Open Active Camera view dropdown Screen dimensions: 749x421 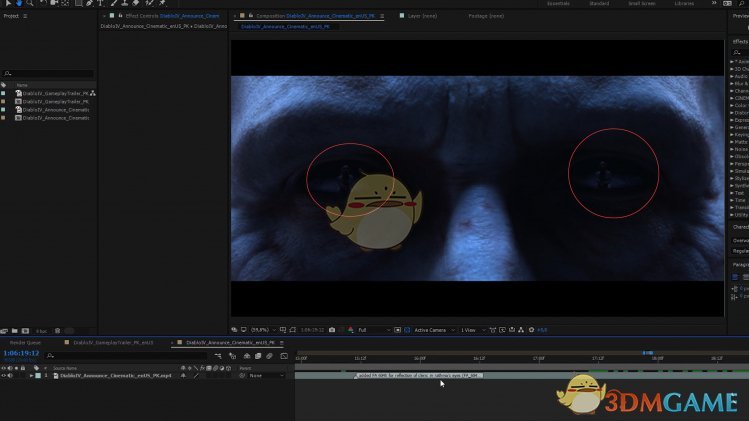click(434, 330)
